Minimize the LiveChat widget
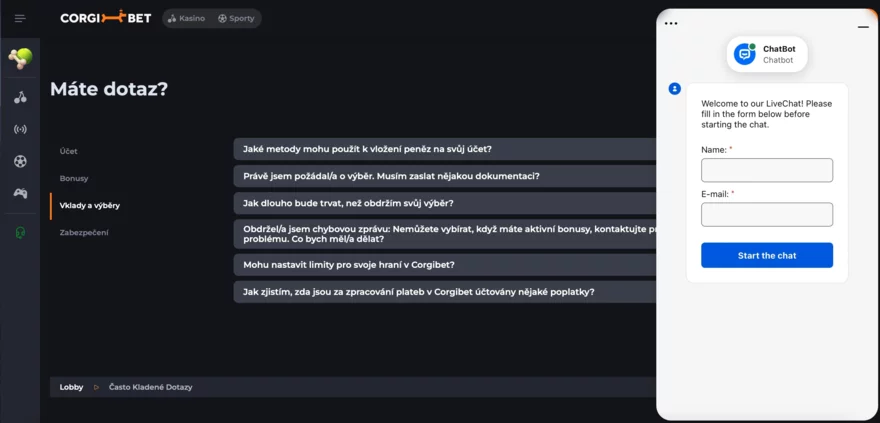Image resolution: width=880 pixels, height=423 pixels. coord(863,26)
